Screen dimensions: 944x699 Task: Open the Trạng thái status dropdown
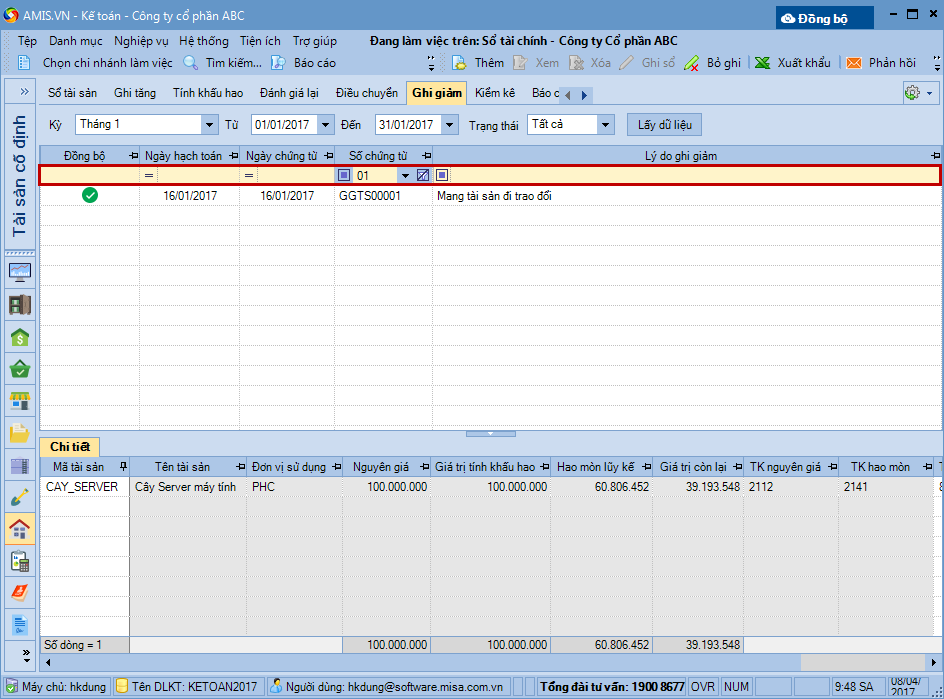pyautogui.click(x=605, y=125)
